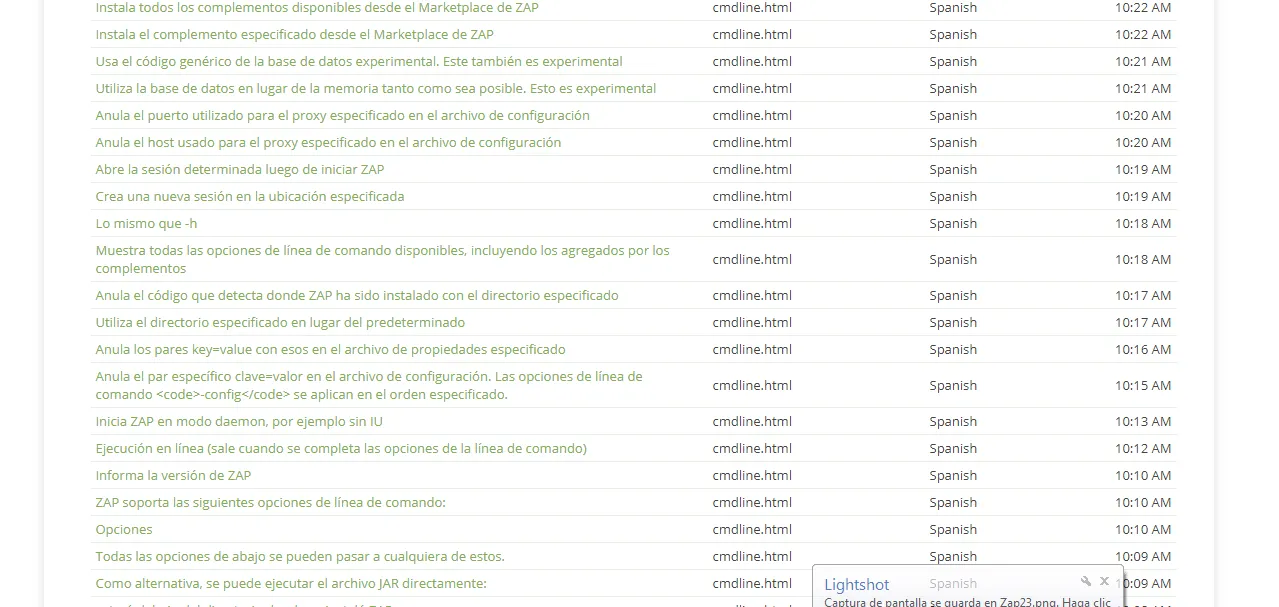Open 'Informa la versión de ZAP' translation
Image resolution: width=1279 pixels, height=607 pixels.
click(174, 475)
